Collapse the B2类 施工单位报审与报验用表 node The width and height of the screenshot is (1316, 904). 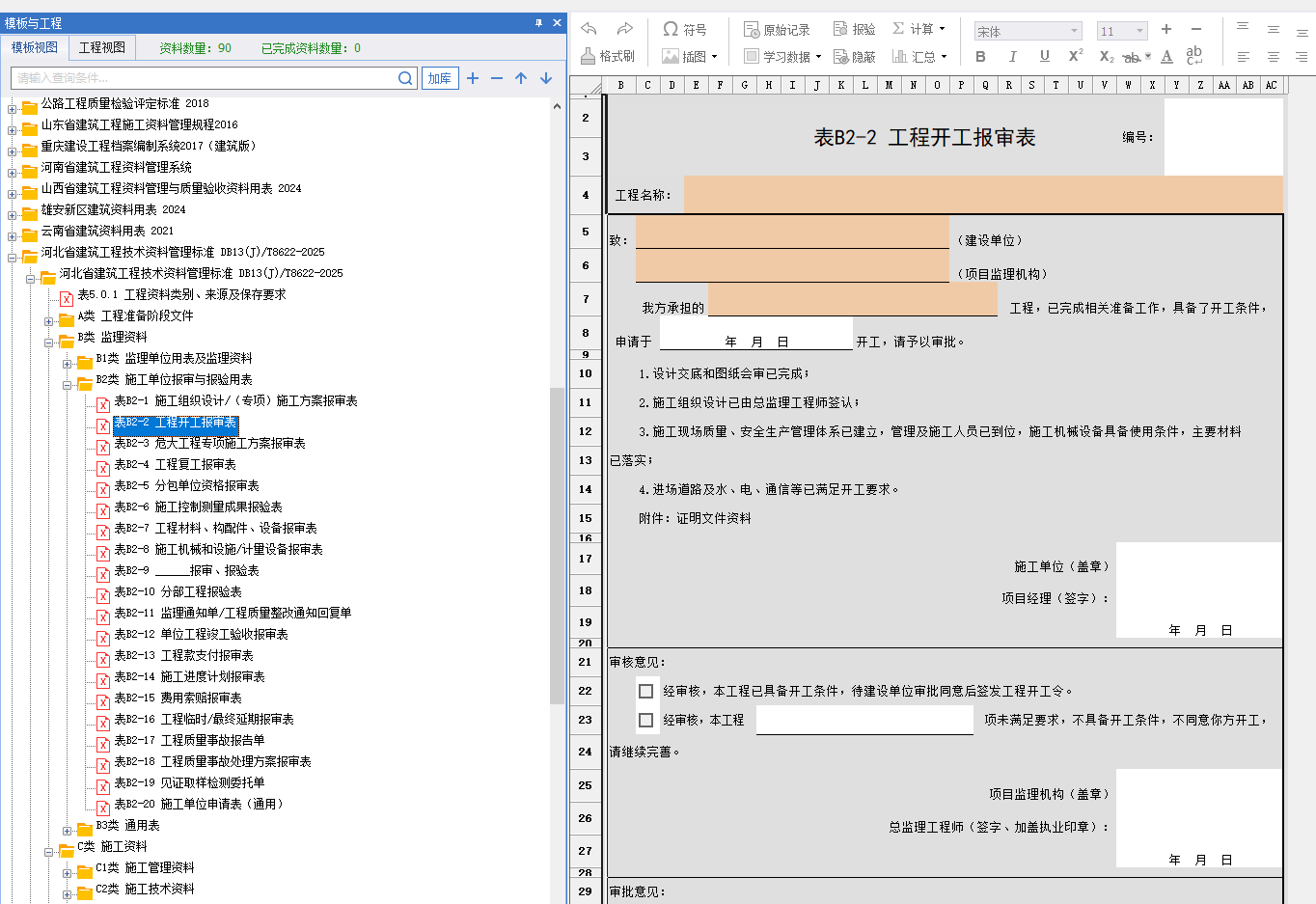click(68, 384)
